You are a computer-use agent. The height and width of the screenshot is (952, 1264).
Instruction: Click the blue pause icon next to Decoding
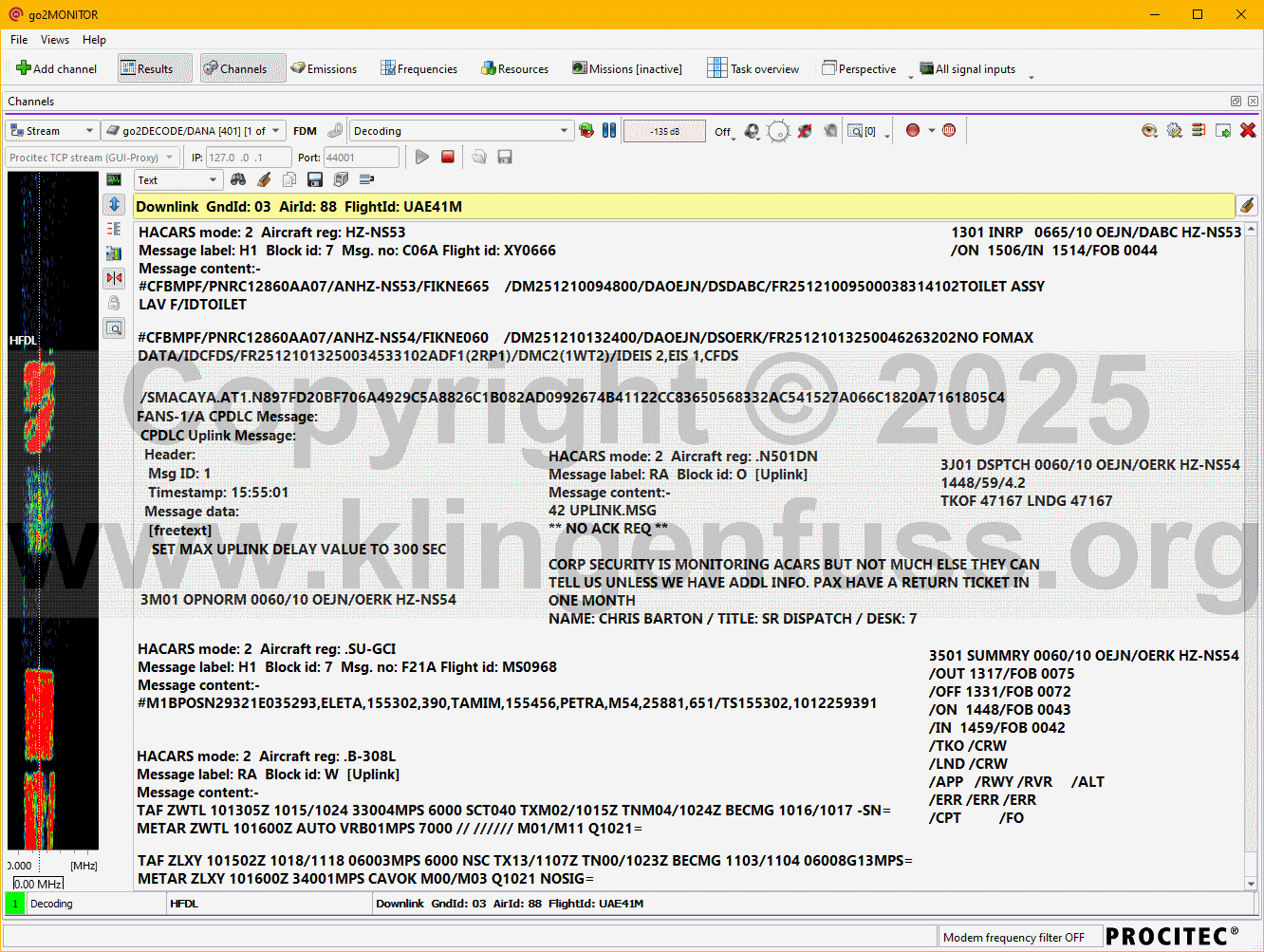[609, 130]
